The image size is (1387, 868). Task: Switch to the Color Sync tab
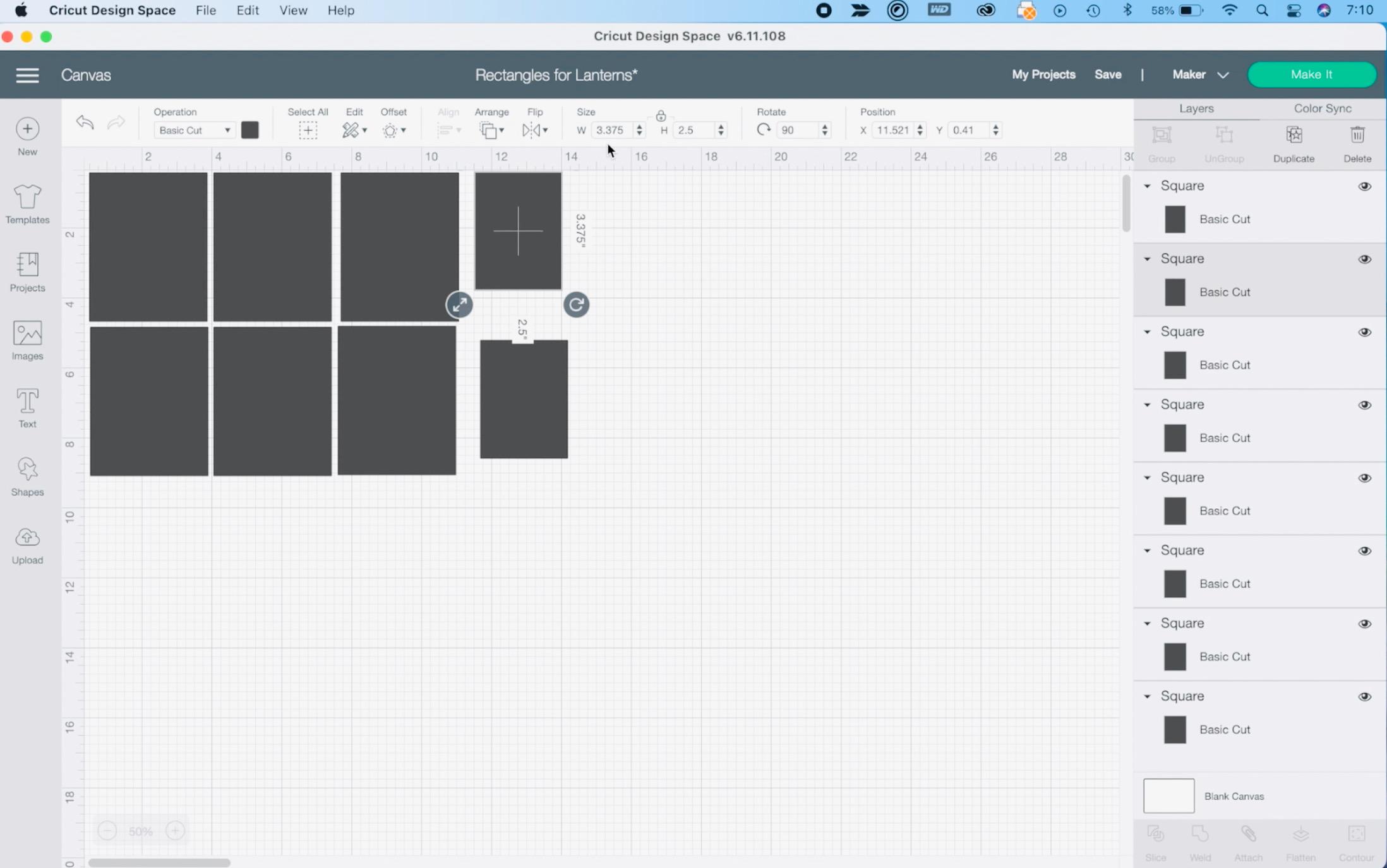[1322, 109]
